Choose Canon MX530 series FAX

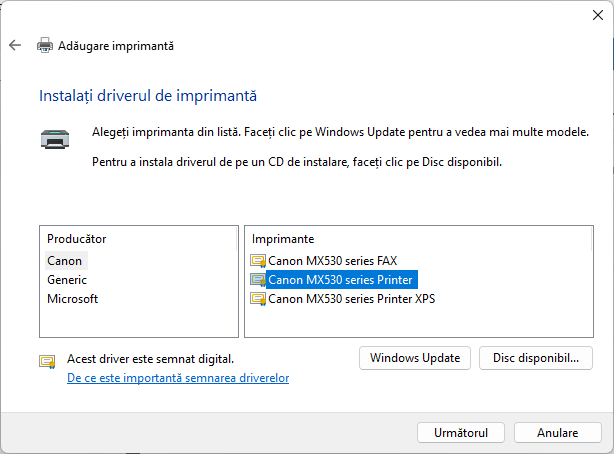pos(332,261)
